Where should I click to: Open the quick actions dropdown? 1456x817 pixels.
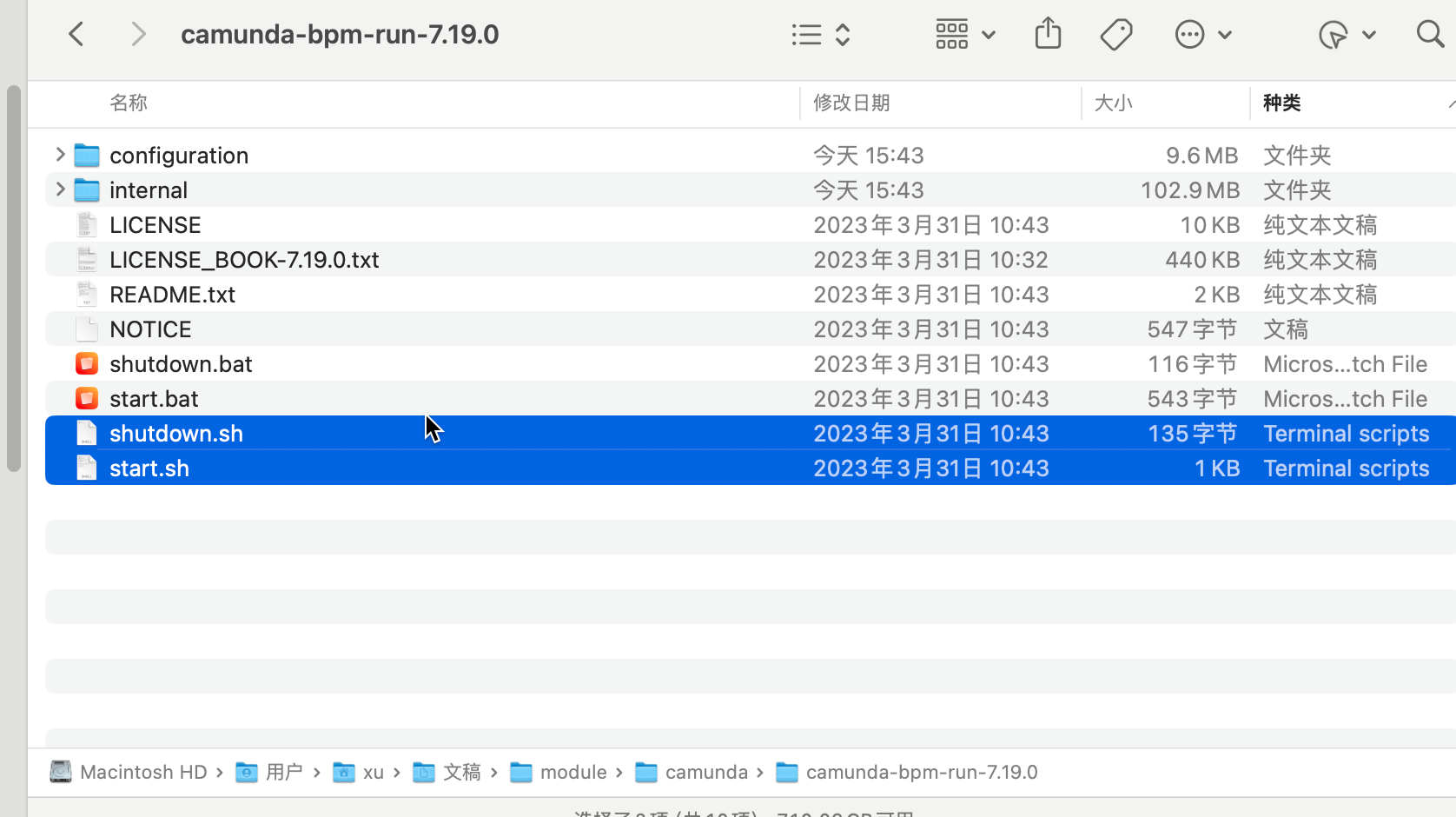[x=1347, y=35]
